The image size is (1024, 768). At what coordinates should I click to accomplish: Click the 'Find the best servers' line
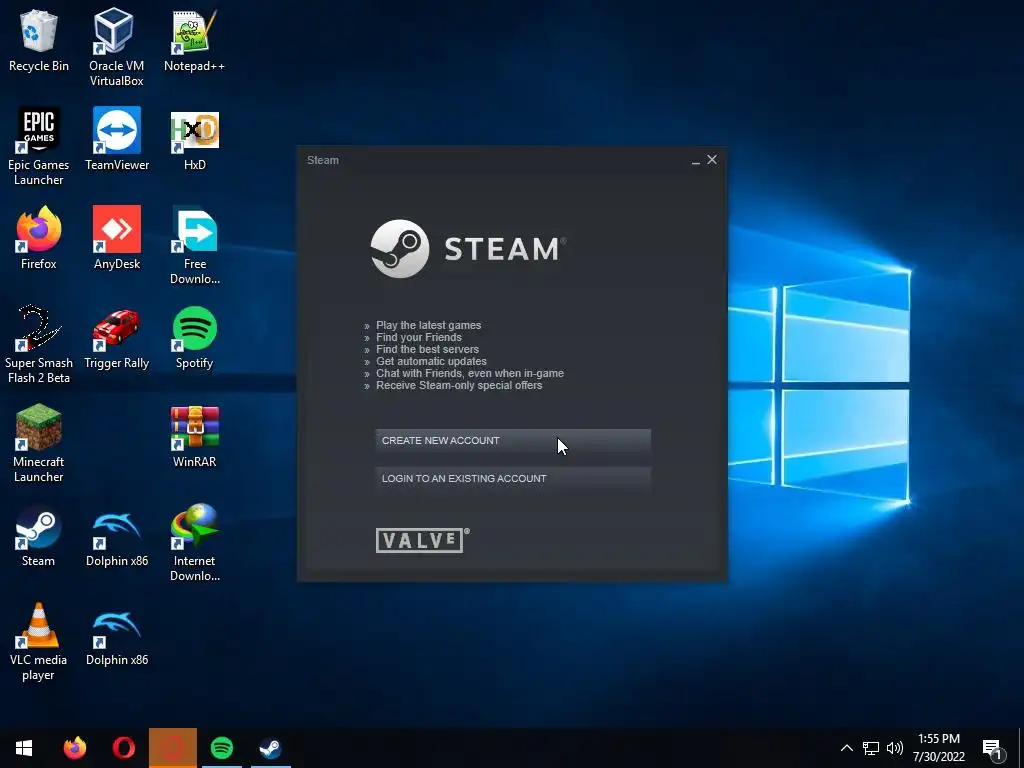427,349
